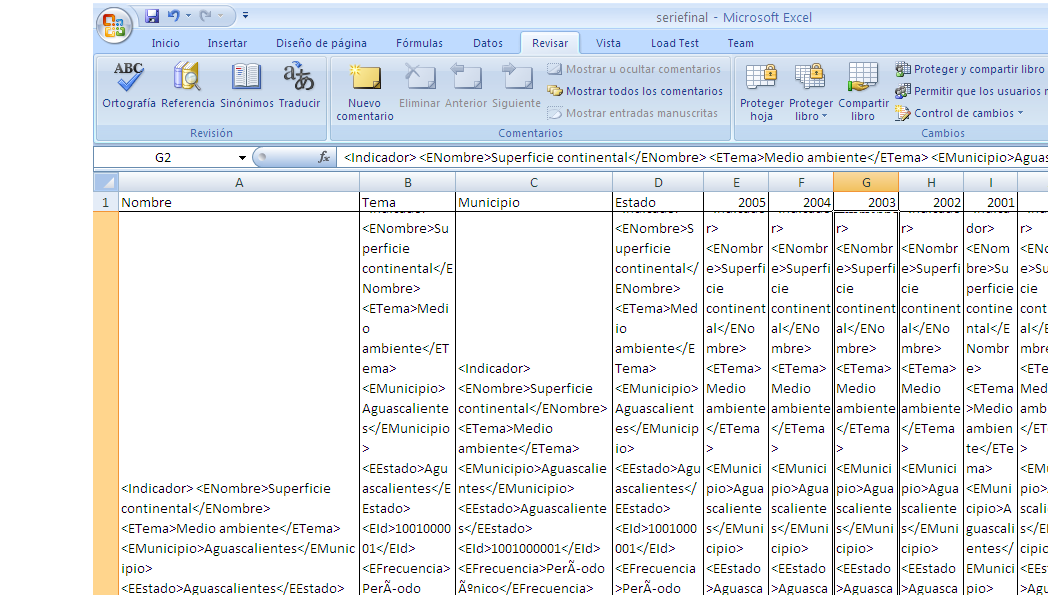Open the Datos ribbon tab
Viewport: 1048px width, 595px height.
[488, 43]
